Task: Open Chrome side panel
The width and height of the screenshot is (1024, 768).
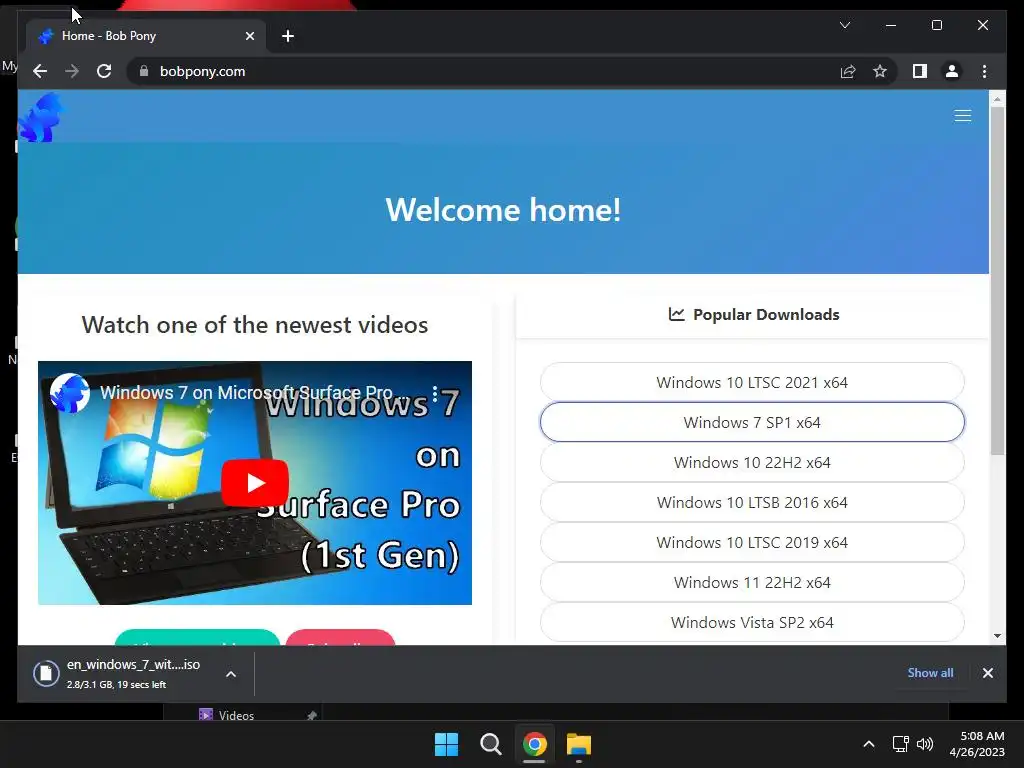Action: click(x=920, y=71)
